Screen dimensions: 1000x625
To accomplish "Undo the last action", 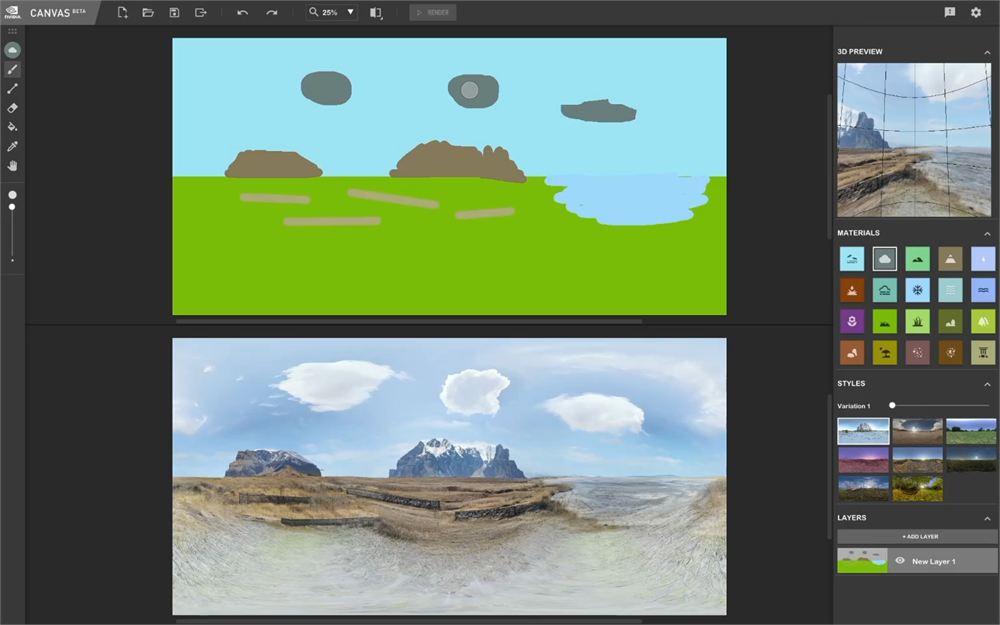I will tap(242, 12).
